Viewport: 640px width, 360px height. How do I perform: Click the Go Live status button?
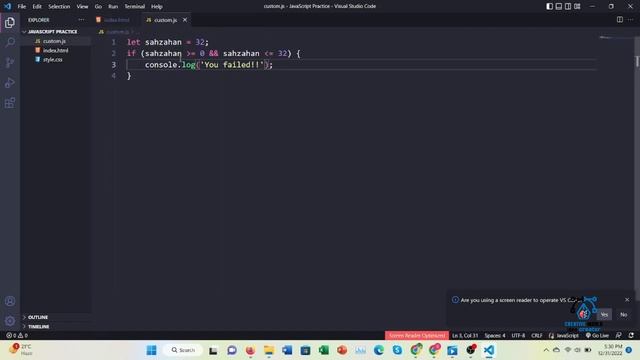(597, 335)
